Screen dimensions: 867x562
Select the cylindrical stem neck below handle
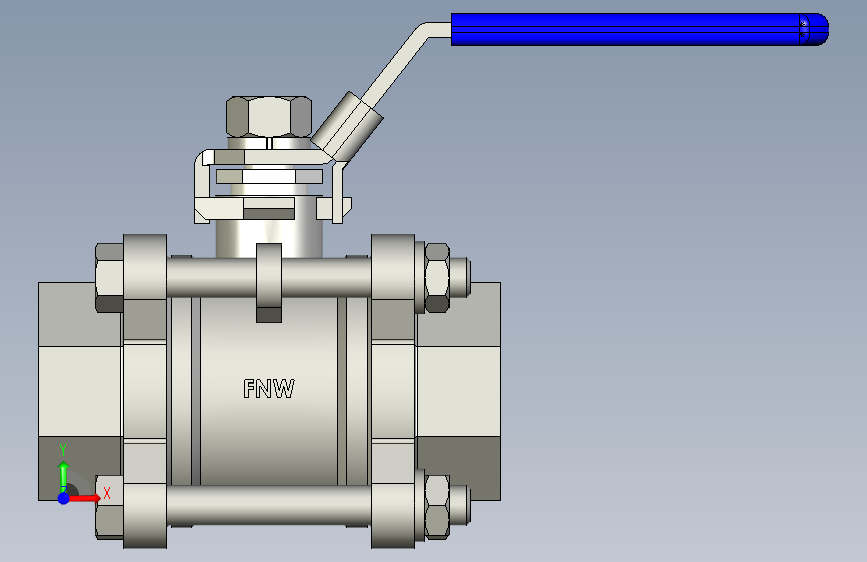[269, 239]
